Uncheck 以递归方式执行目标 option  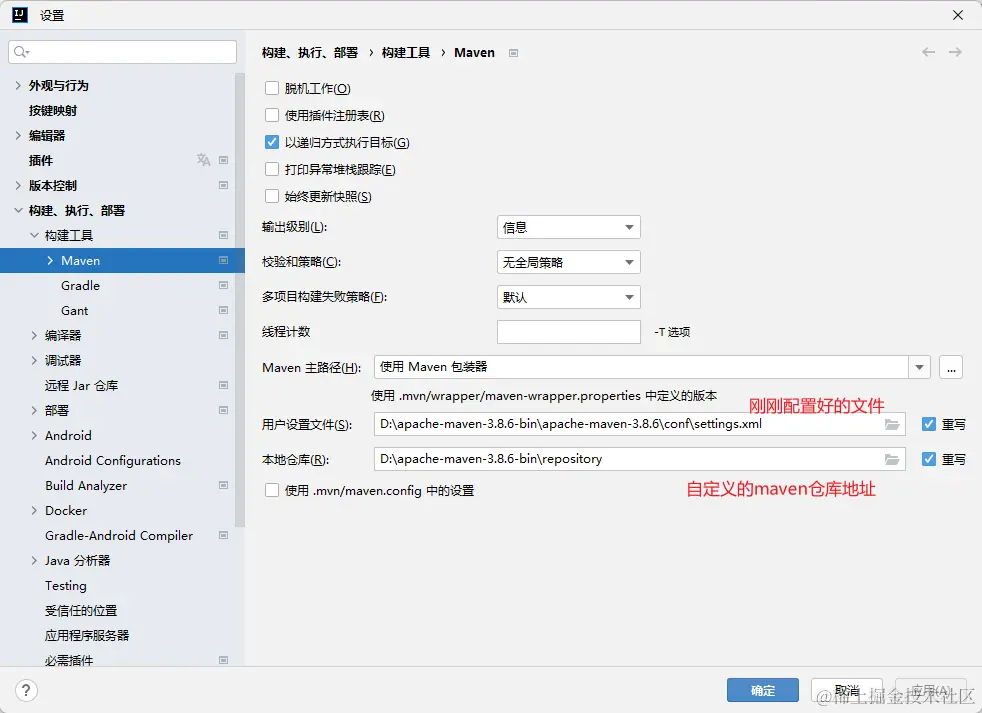click(272, 142)
